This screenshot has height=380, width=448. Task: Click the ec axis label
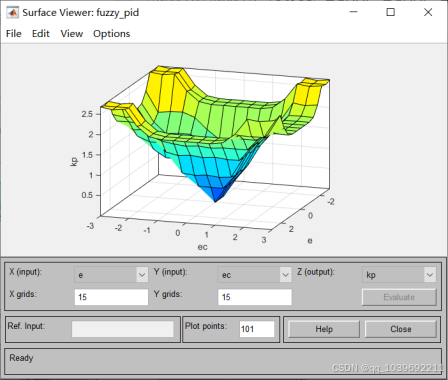point(202,247)
